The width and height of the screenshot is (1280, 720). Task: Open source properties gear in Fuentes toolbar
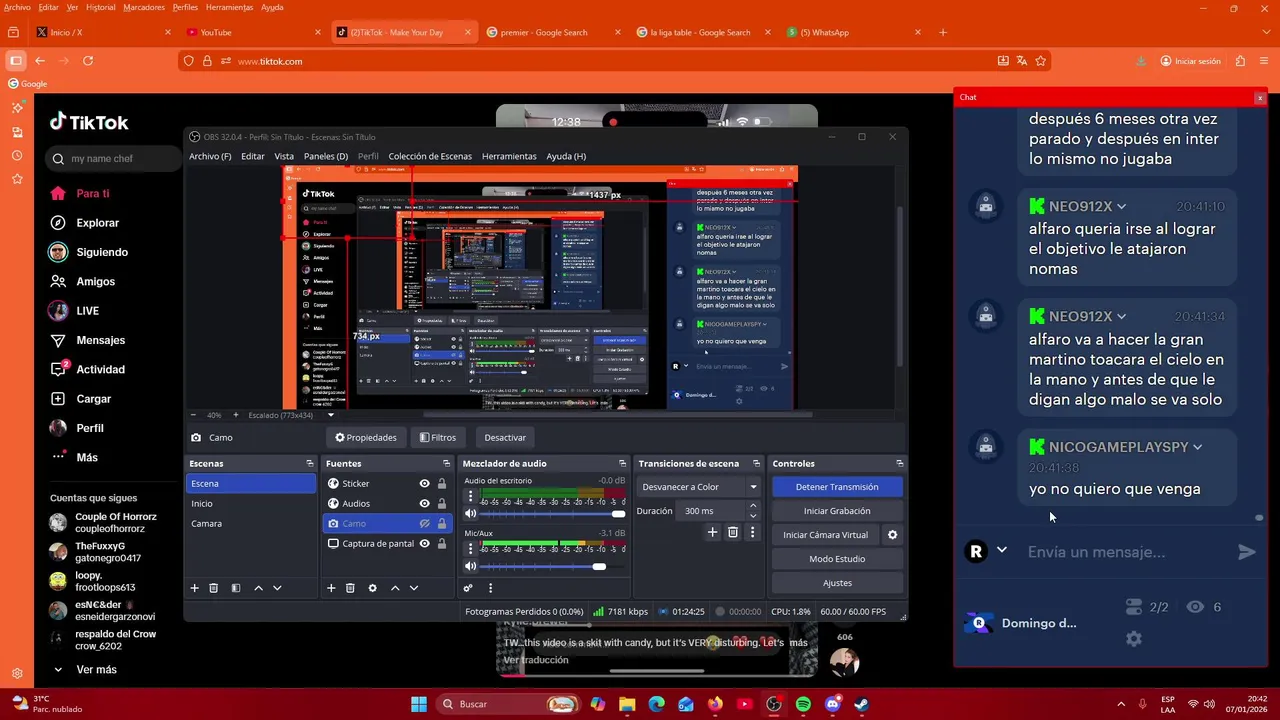[x=372, y=588]
